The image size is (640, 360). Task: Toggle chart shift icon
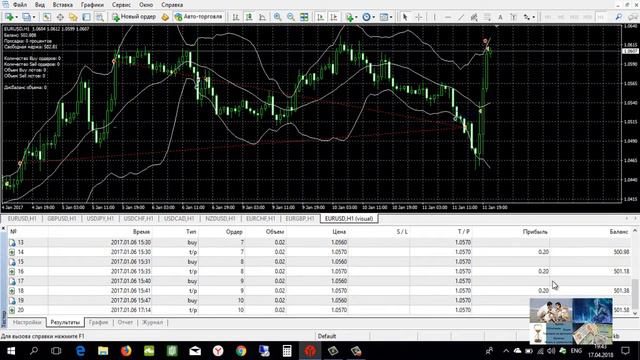pos(334,17)
